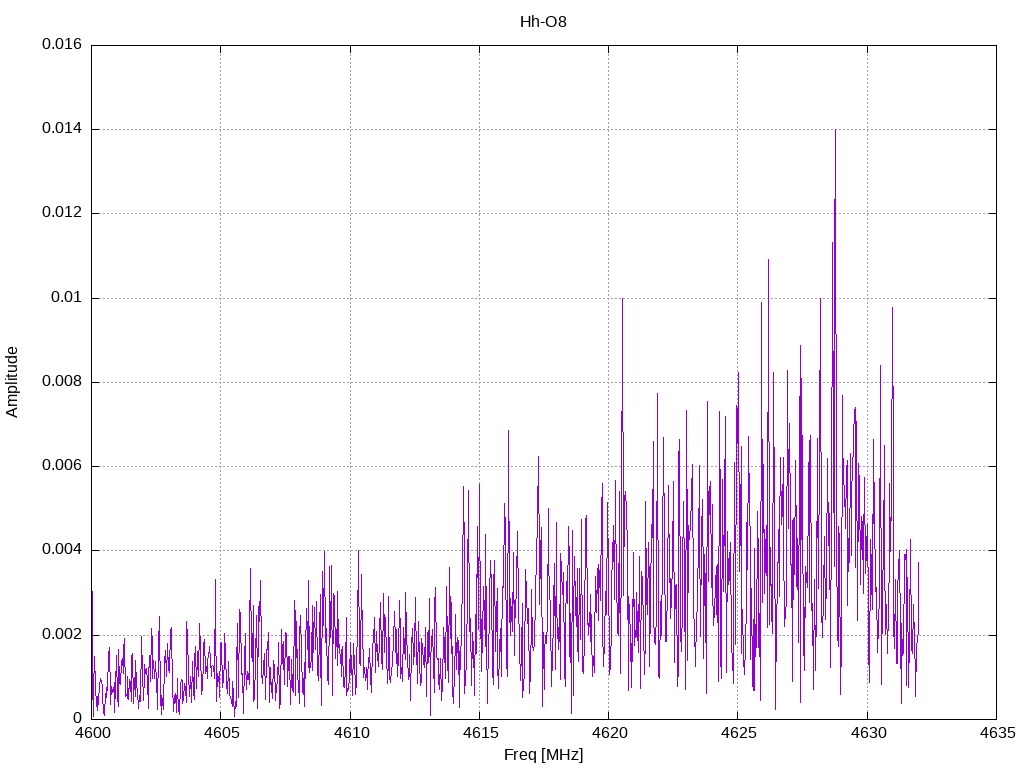
Task: Choose the 4625 x-axis tick label
Action: click(737, 733)
